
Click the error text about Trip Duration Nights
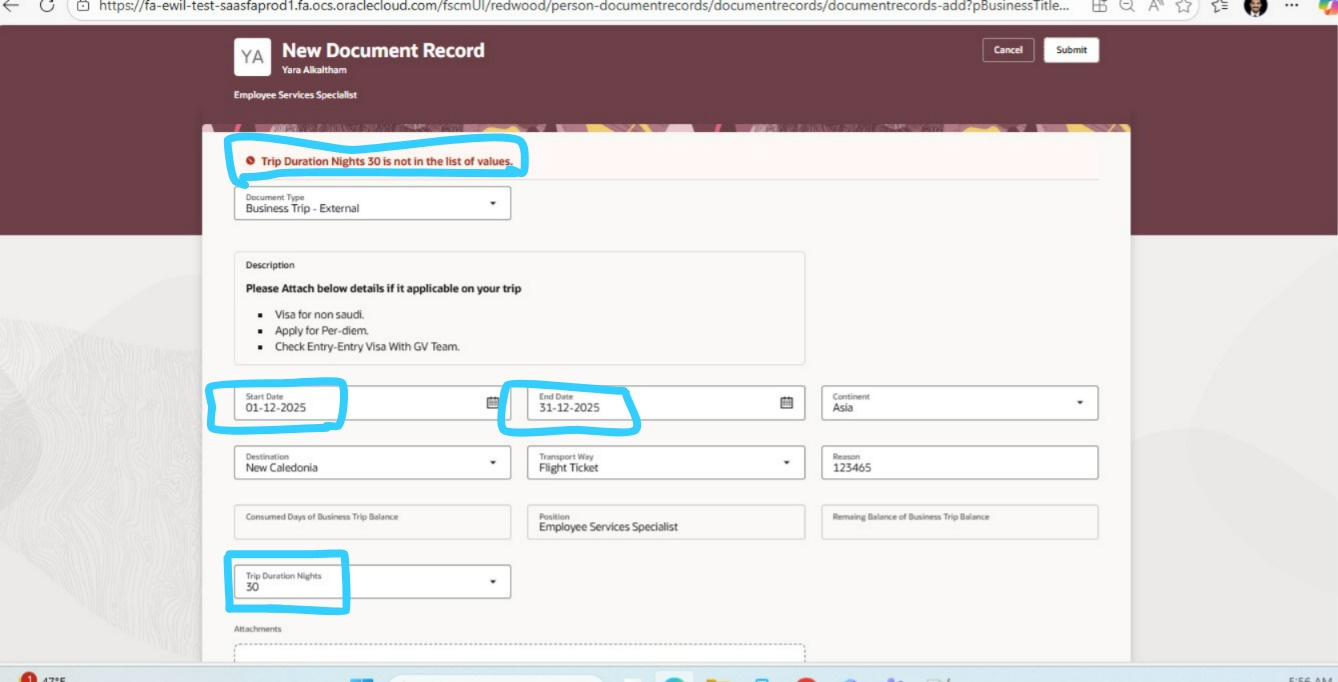387,161
